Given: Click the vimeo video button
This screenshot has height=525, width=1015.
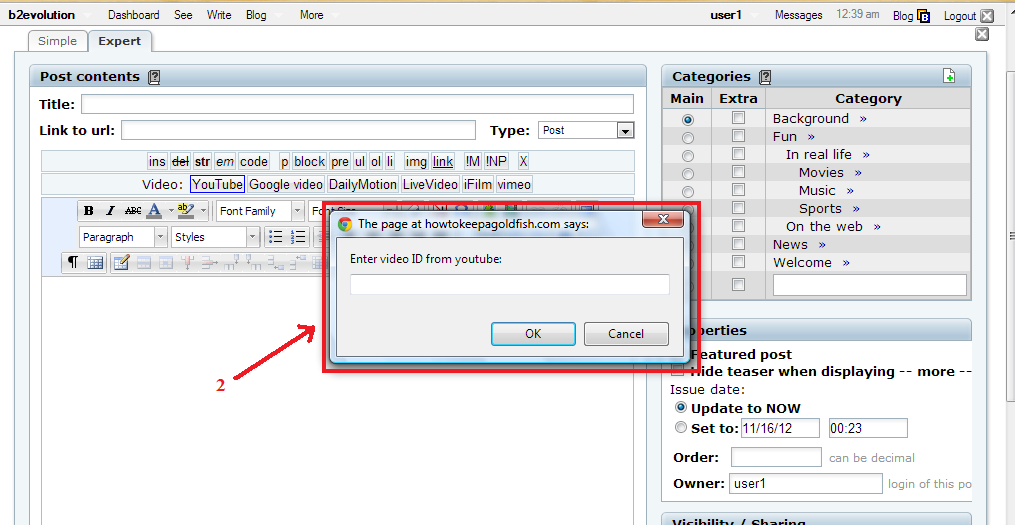Looking at the screenshot, I should tap(514, 184).
